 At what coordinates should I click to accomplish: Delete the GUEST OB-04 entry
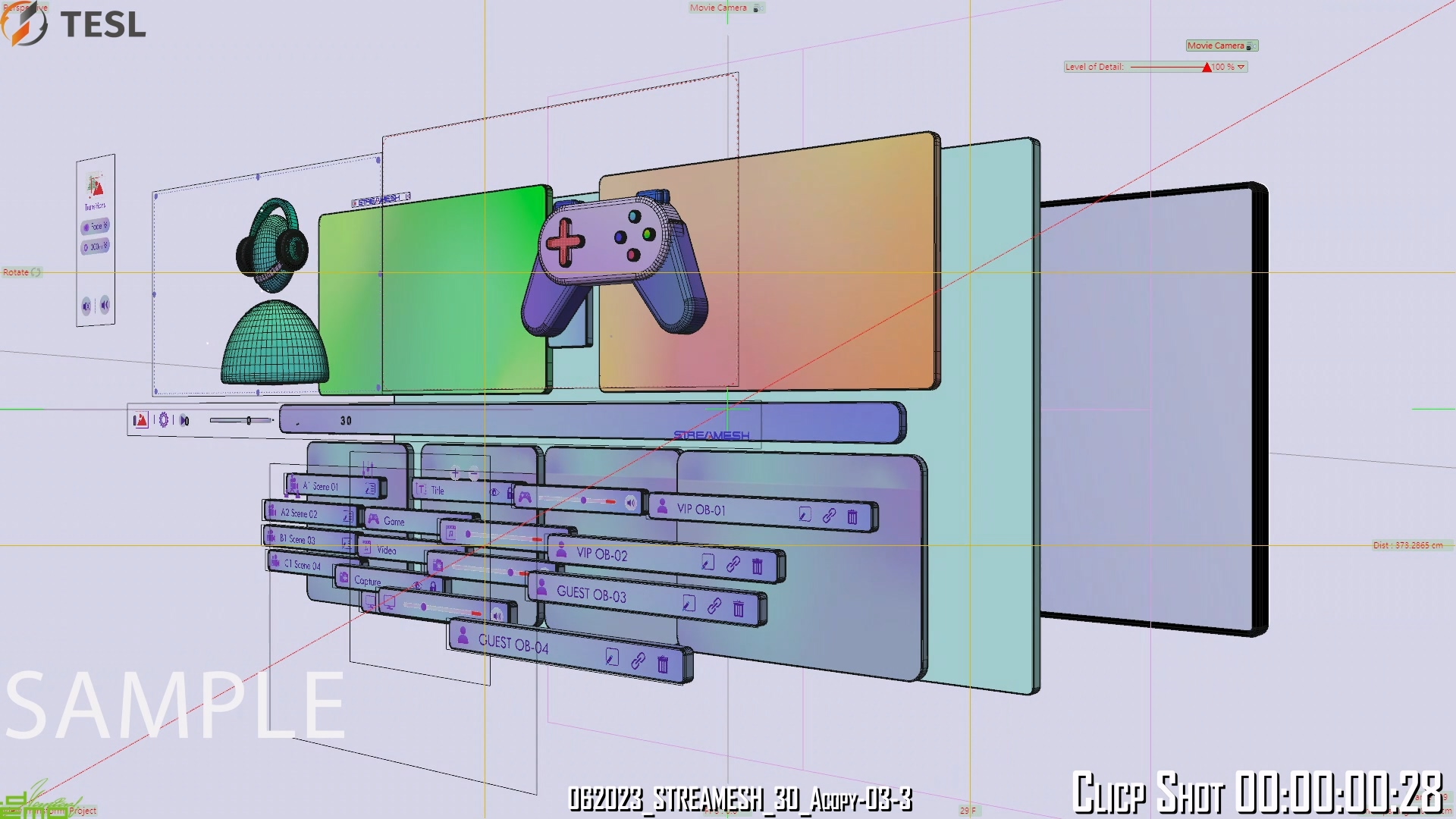[x=663, y=665]
